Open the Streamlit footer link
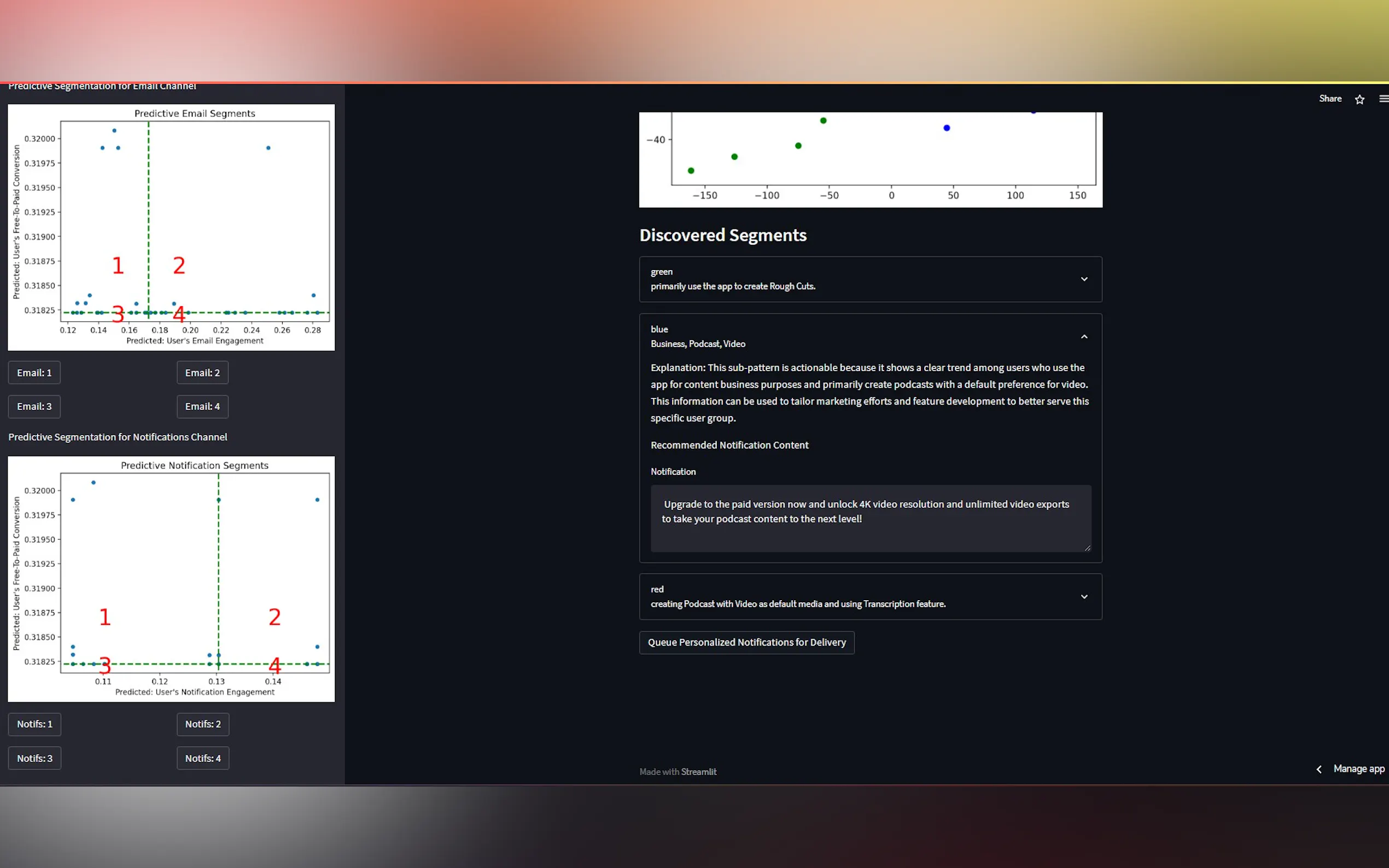Image resolution: width=1389 pixels, height=868 pixels. click(x=698, y=772)
